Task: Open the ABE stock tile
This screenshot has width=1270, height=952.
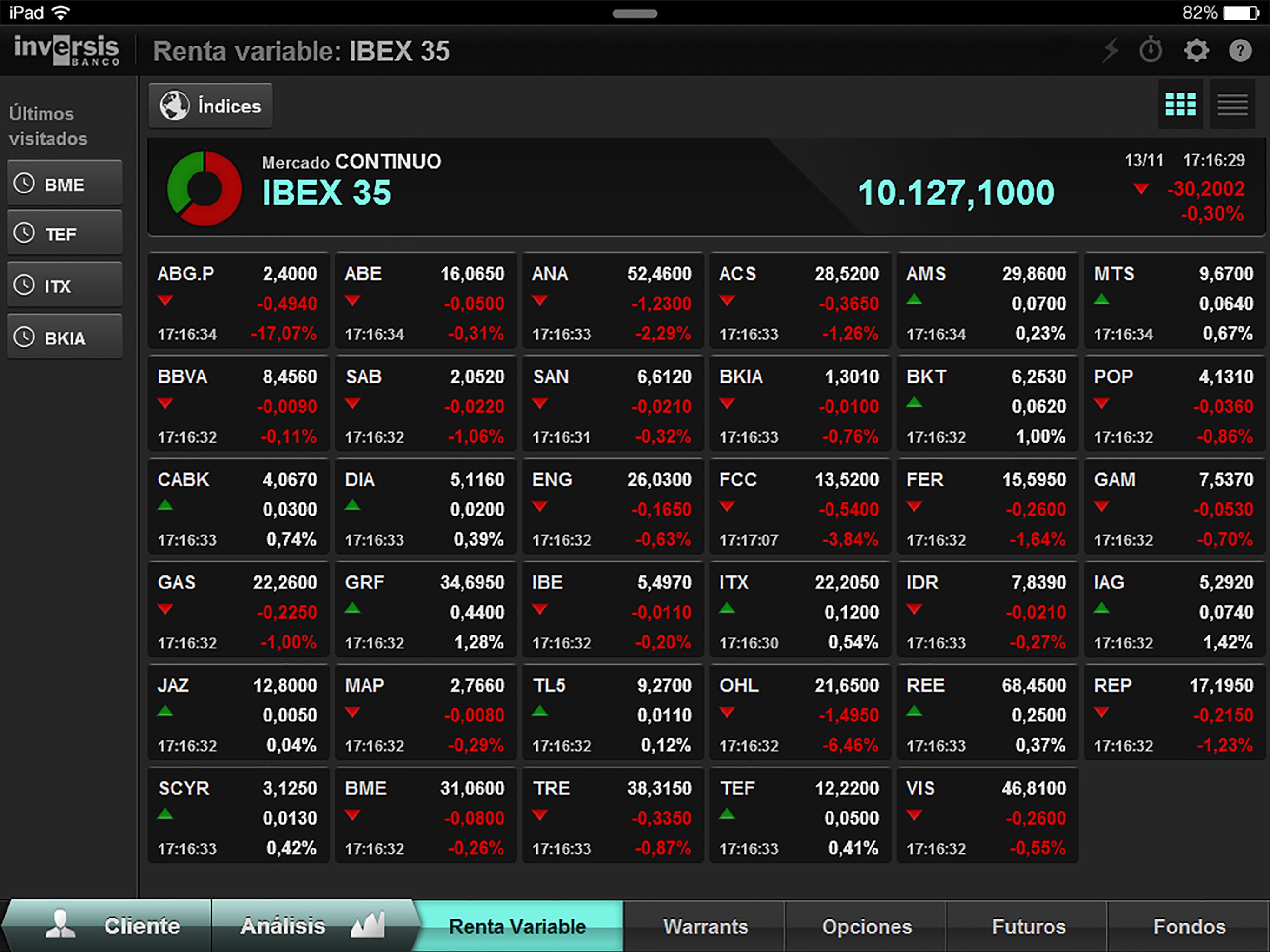Action: (x=425, y=300)
